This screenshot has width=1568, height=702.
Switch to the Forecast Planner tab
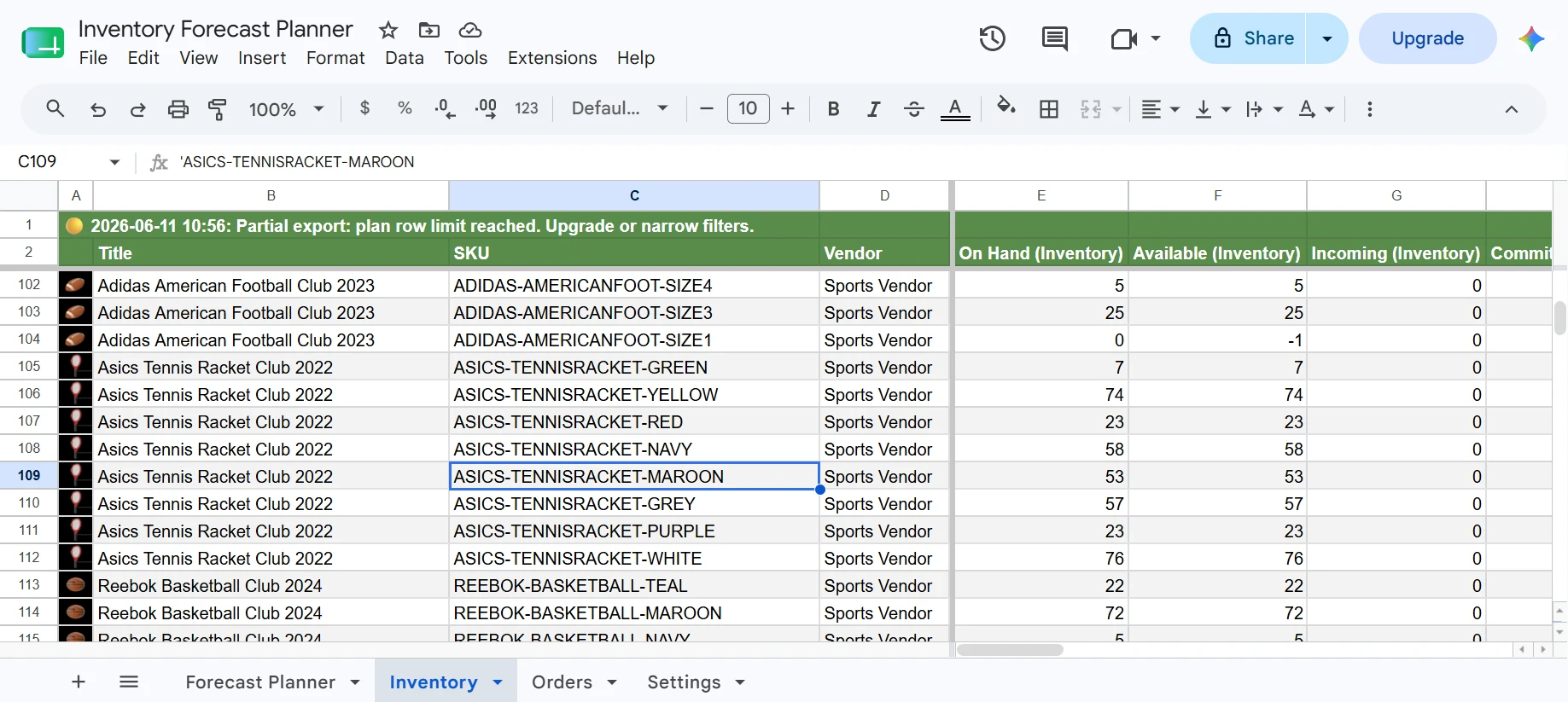pyautogui.click(x=260, y=682)
